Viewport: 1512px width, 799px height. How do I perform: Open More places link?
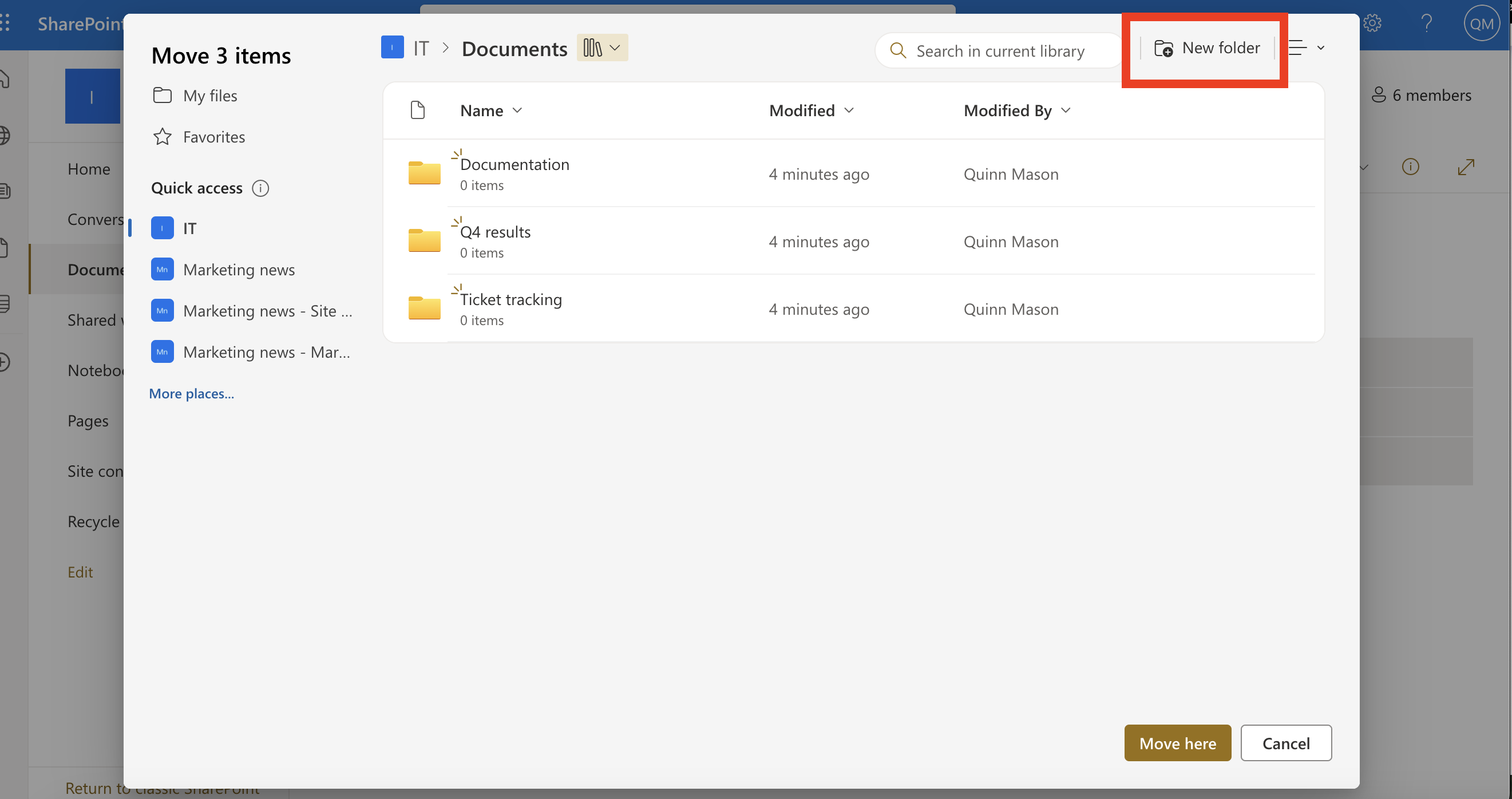[191, 393]
